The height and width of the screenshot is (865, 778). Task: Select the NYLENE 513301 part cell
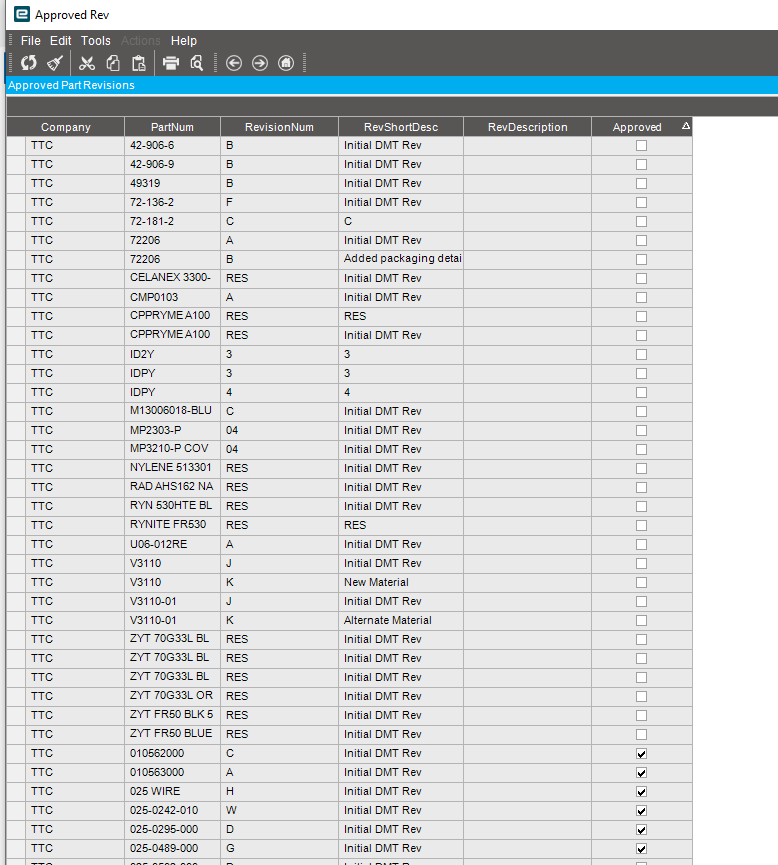(172, 468)
